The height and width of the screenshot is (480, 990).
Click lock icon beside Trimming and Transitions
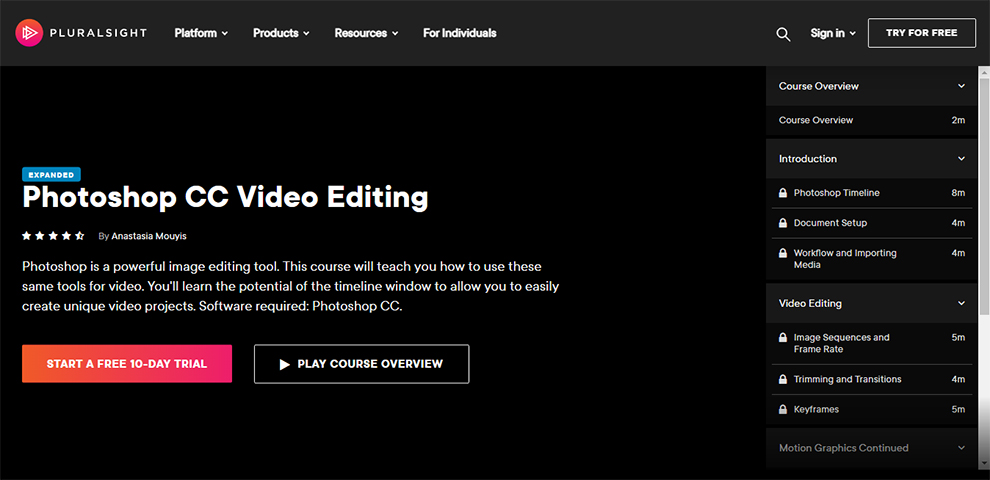pos(783,380)
